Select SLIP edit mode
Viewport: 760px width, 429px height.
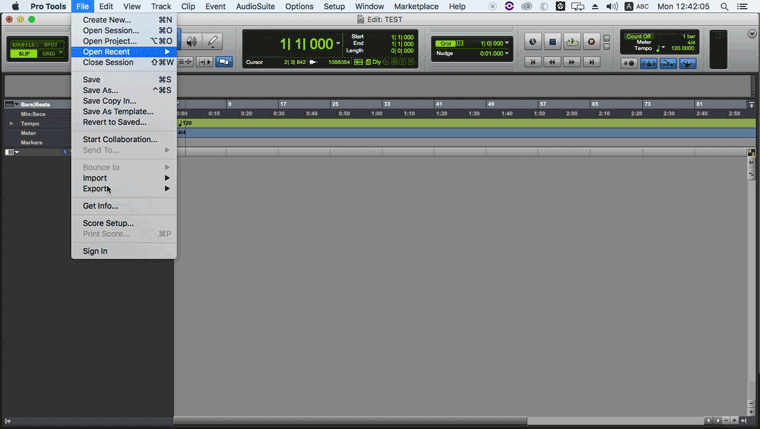pos(23,53)
